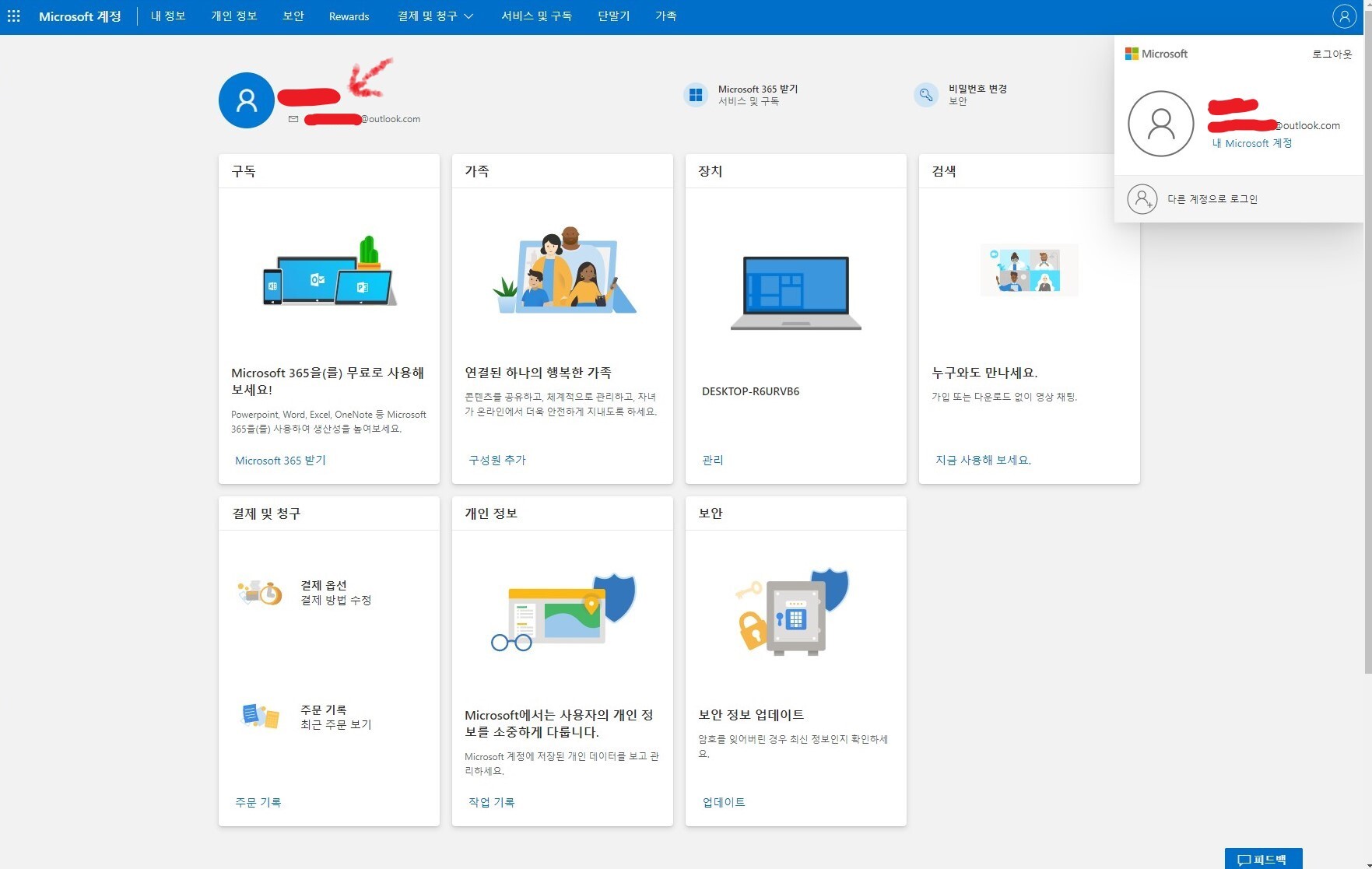Click the 결제 옵션 payment icon
The width and height of the screenshot is (1372, 869).
click(260, 593)
